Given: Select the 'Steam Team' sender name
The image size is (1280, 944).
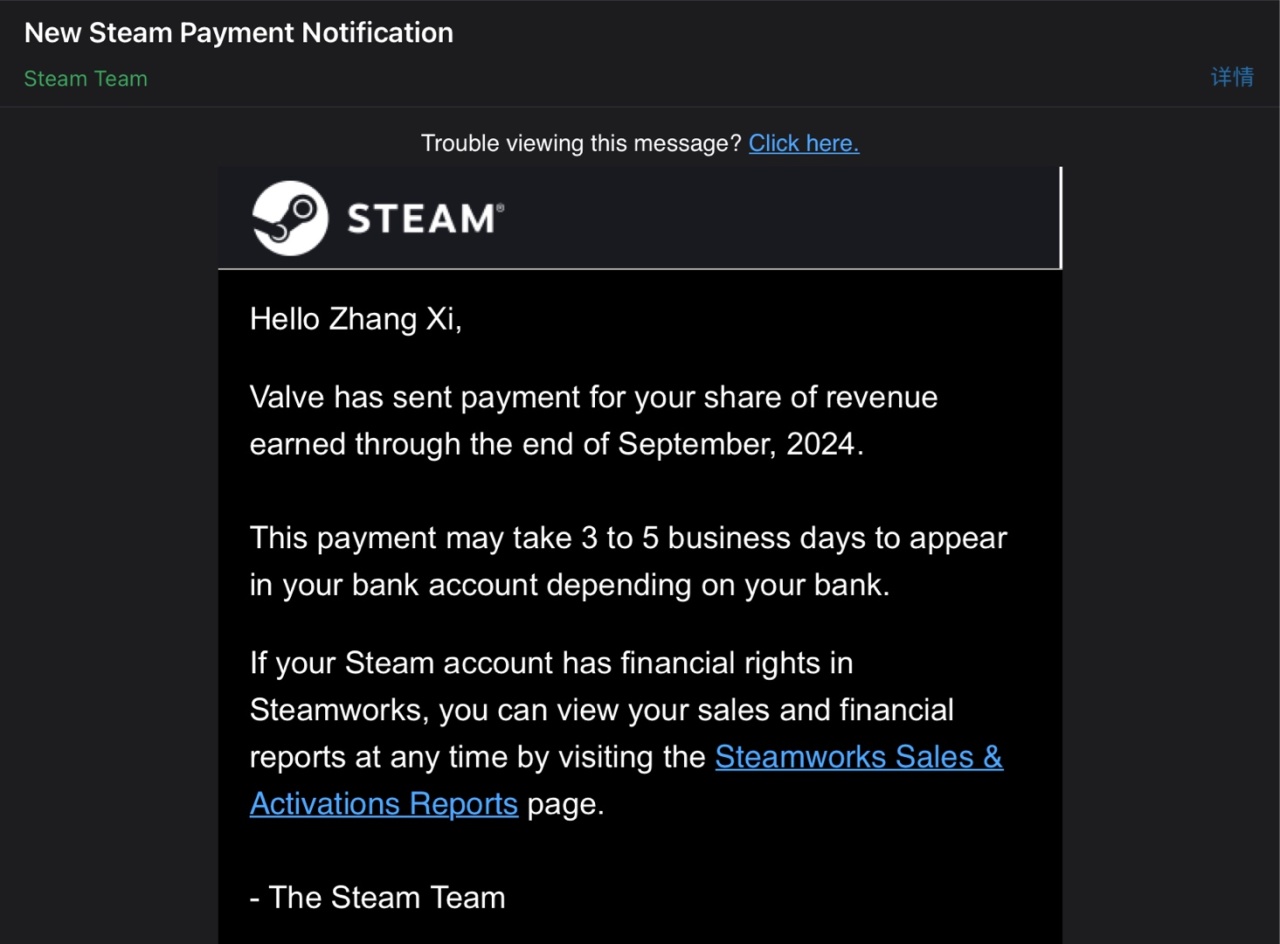Looking at the screenshot, I should click(x=86, y=79).
